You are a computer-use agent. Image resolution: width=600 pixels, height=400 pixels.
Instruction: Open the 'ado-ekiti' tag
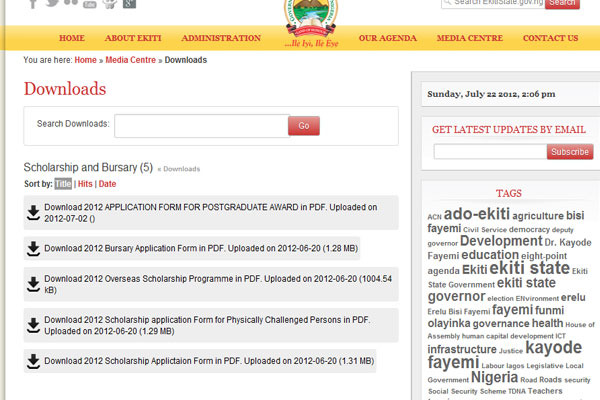(x=476, y=214)
